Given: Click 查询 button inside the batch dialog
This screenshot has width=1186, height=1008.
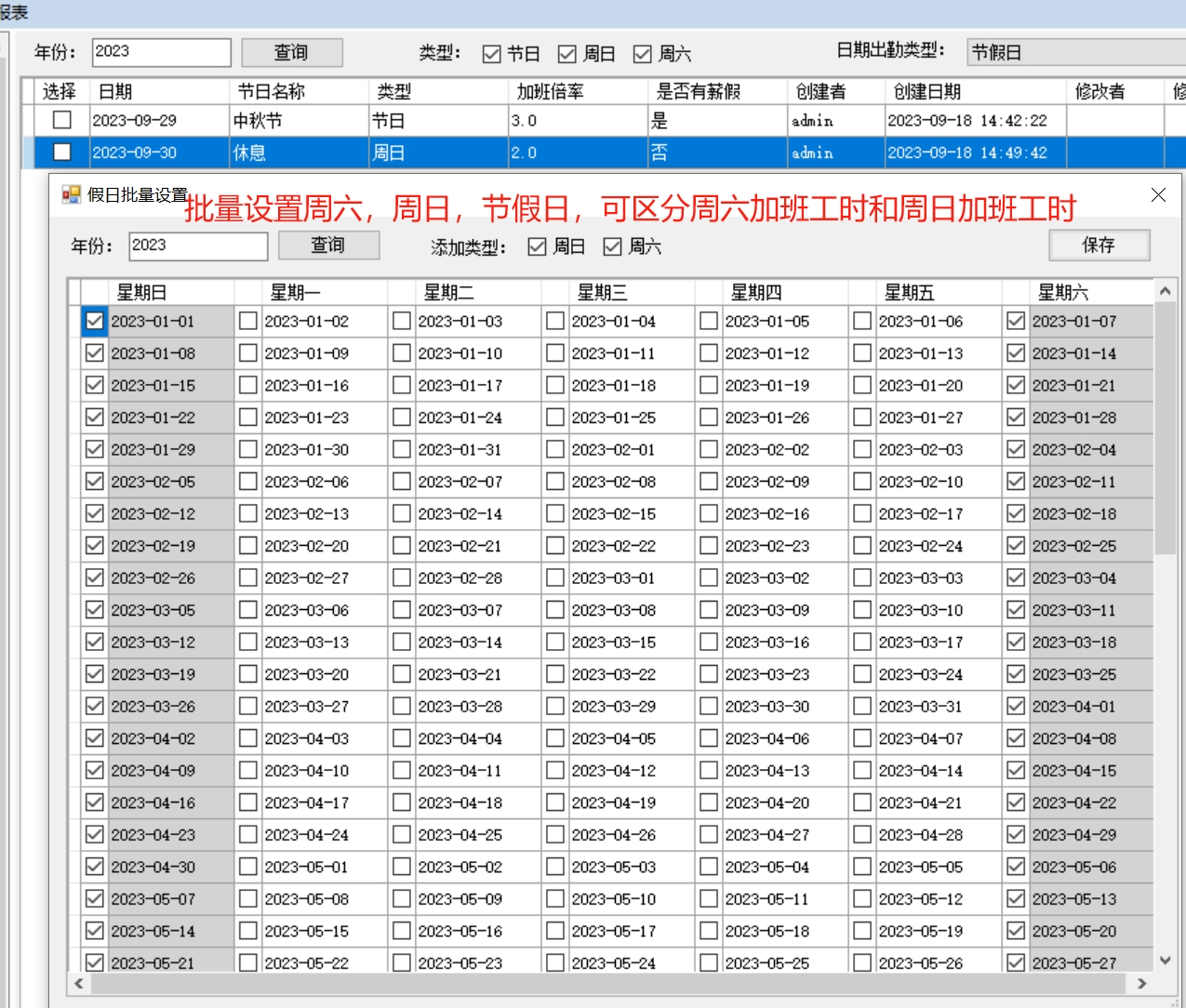Looking at the screenshot, I should tap(328, 245).
